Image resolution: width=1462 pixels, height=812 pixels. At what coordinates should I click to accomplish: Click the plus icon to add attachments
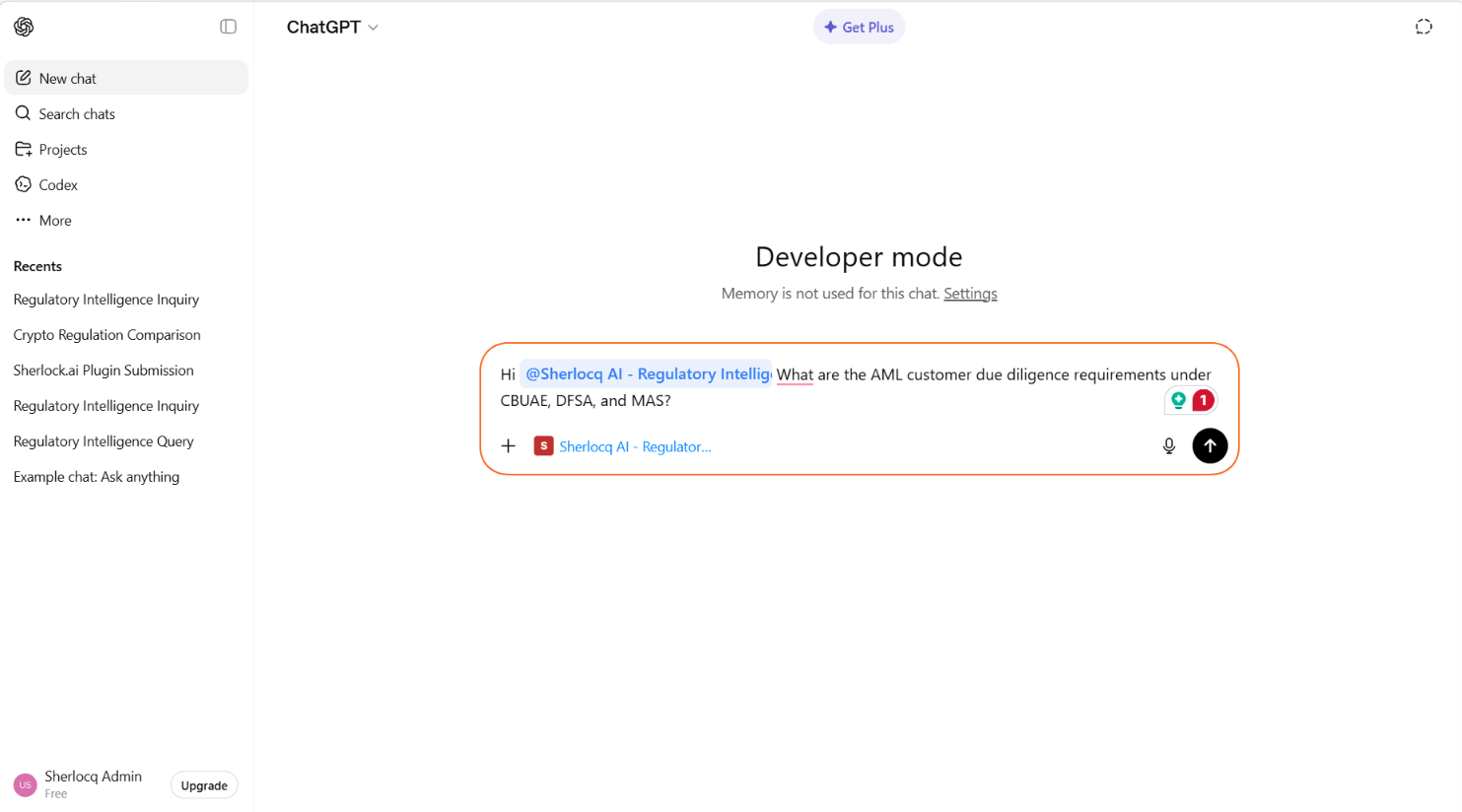[508, 446]
